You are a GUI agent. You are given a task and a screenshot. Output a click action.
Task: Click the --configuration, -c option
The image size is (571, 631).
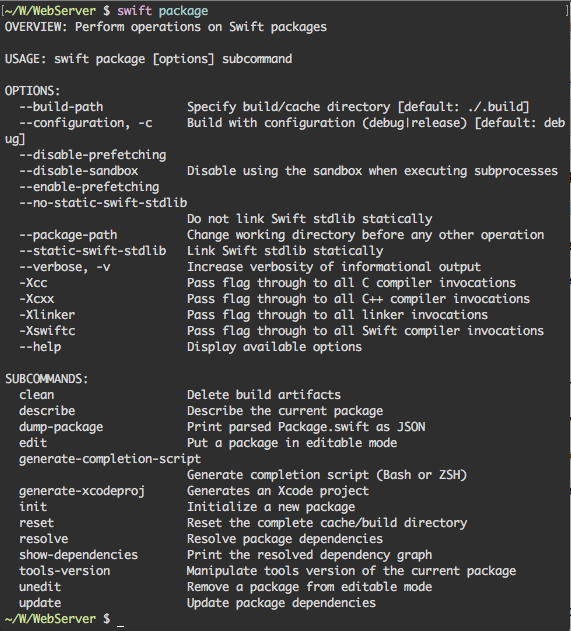86,123
